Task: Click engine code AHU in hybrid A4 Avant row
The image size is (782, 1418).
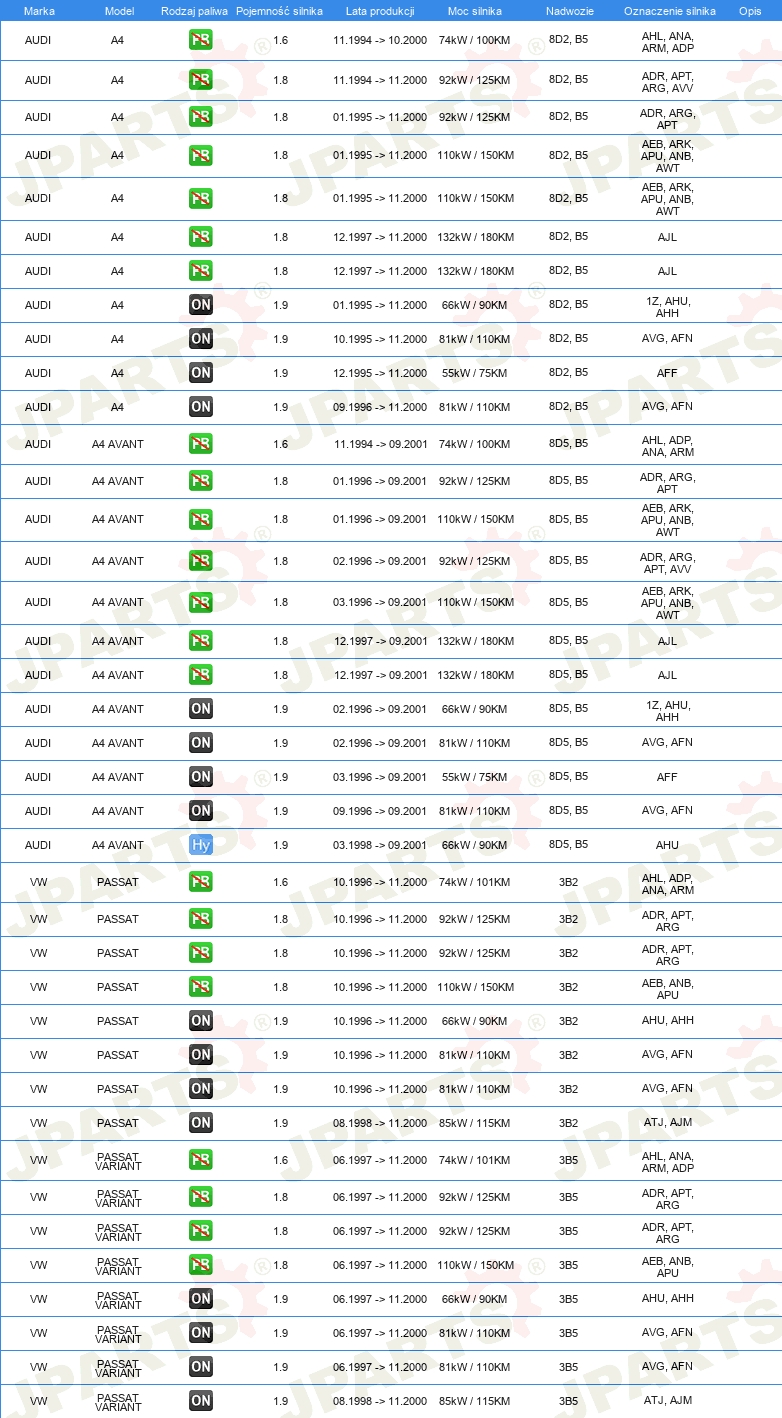Action: (x=667, y=845)
